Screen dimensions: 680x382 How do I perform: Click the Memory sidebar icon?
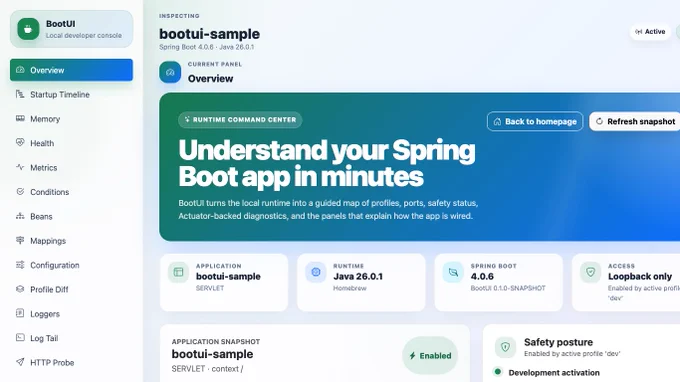tap(20, 118)
